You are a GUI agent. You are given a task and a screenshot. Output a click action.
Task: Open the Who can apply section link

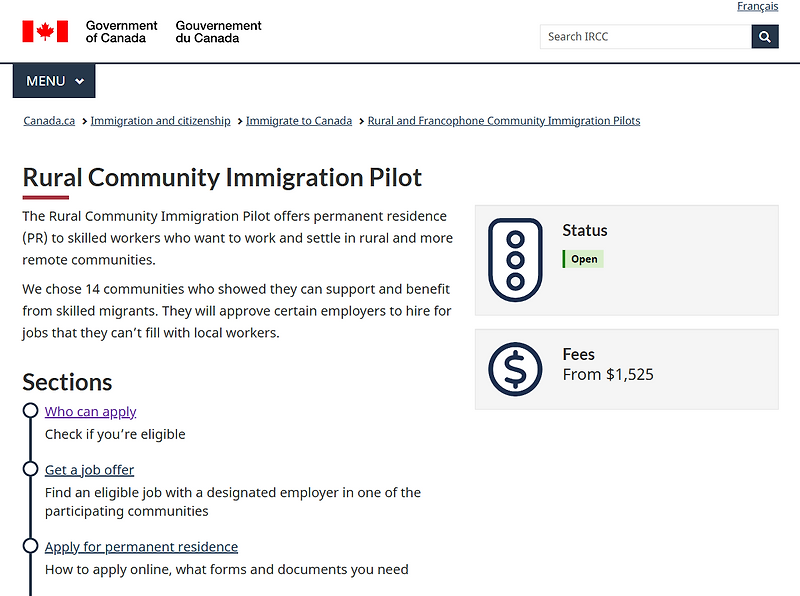pyautogui.click(x=90, y=411)
